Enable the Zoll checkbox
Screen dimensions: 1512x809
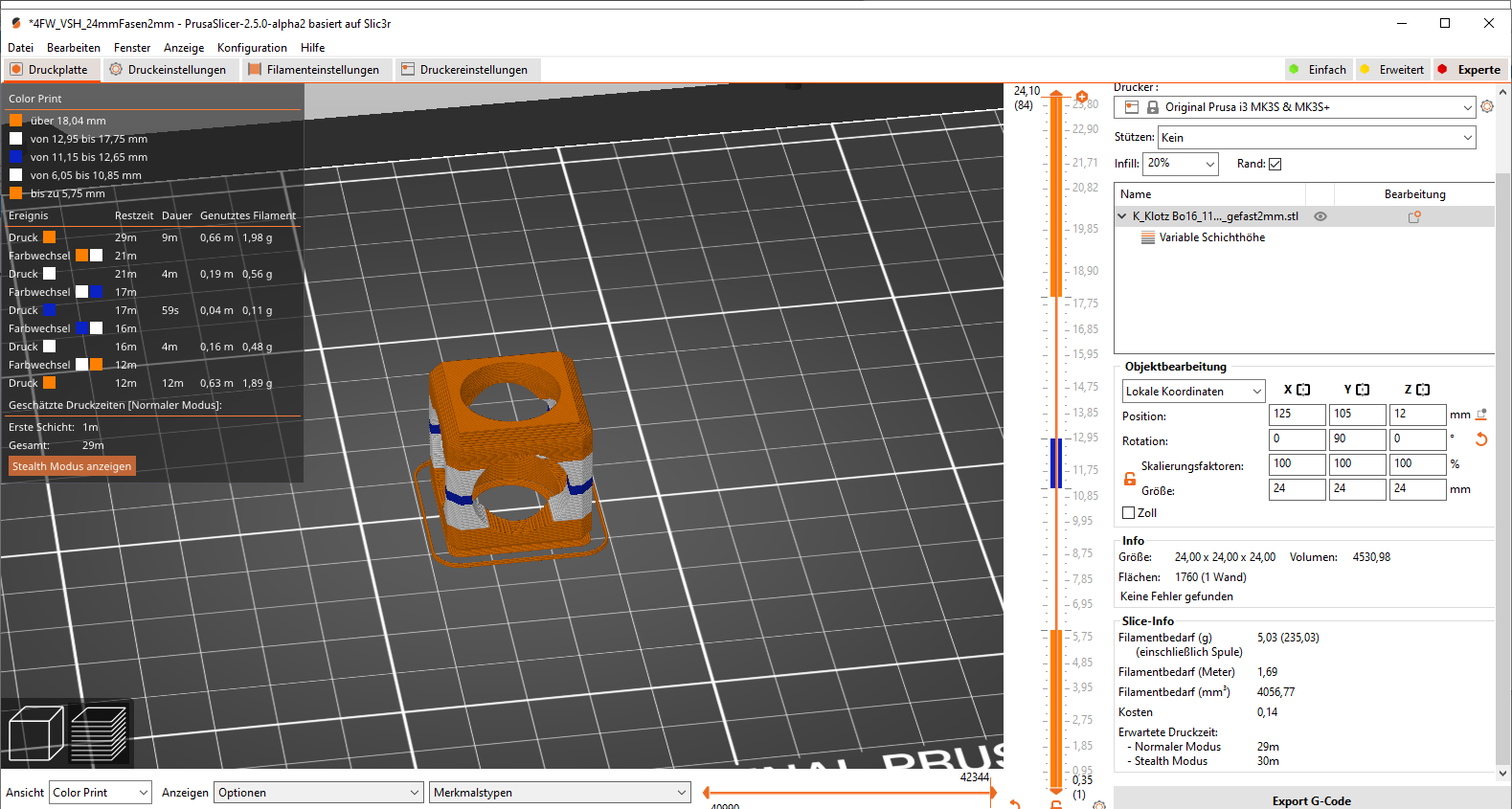click(1128, 513)
